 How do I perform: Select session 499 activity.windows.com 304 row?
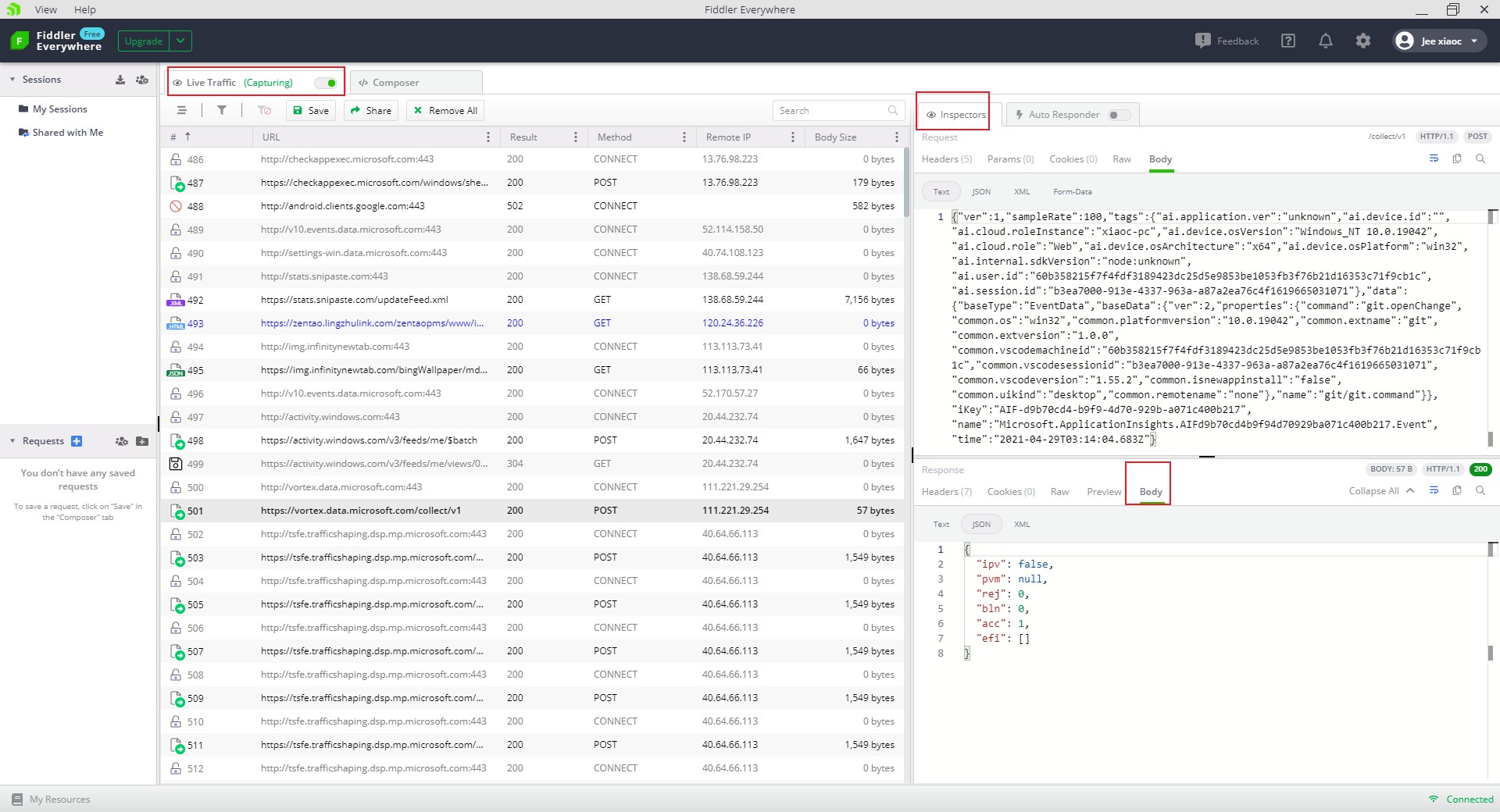tap(533, 464)
